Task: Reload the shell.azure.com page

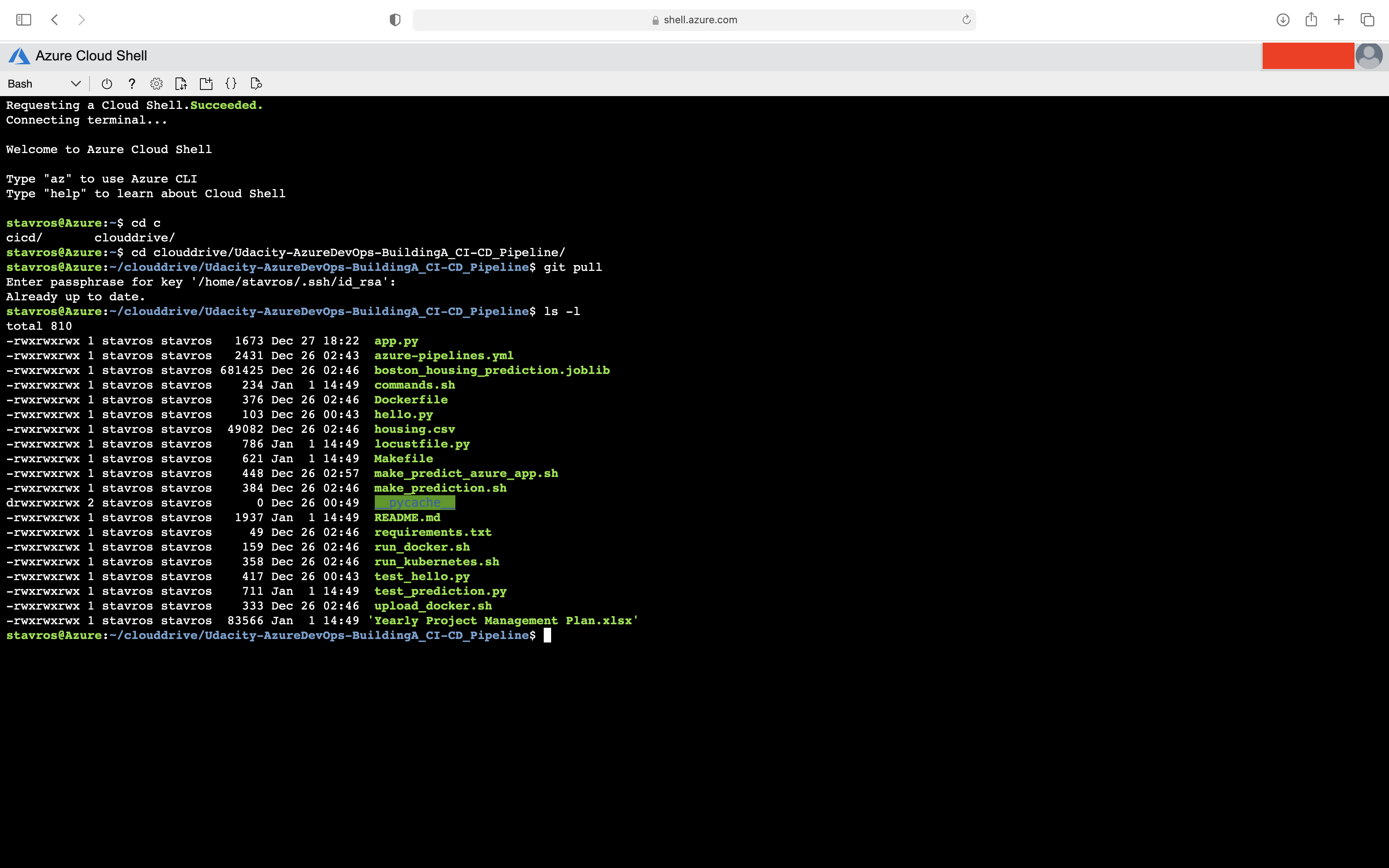Action: pos(966,20)
